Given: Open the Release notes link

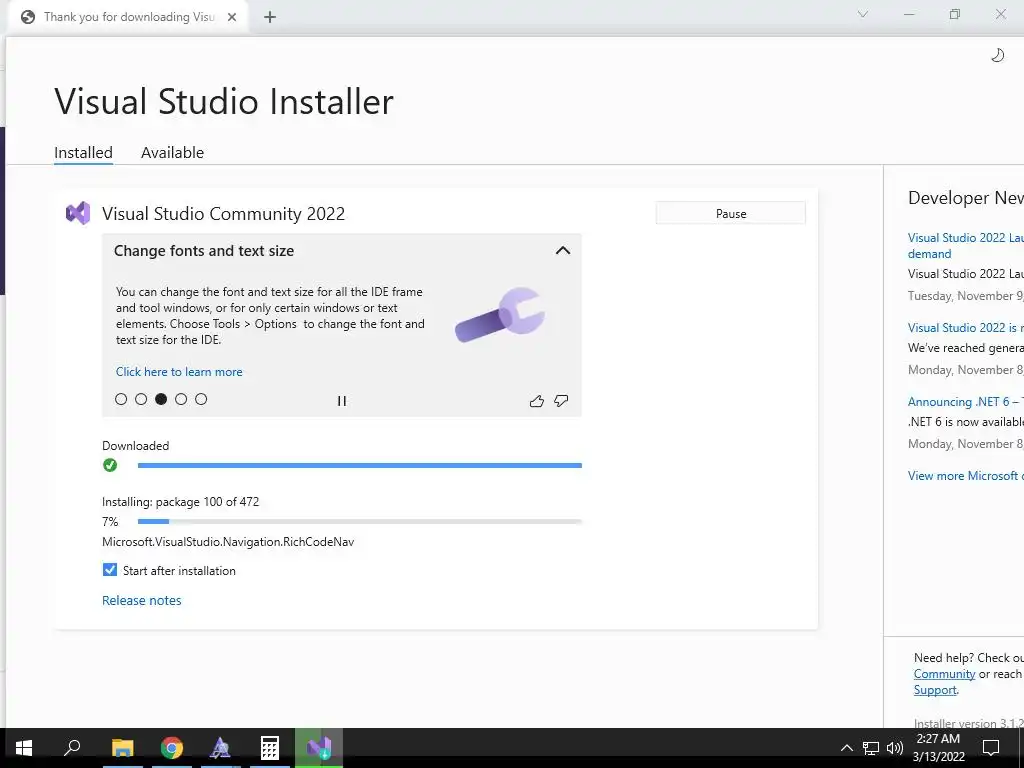Looking at the screenshot, I should (142, 601).
